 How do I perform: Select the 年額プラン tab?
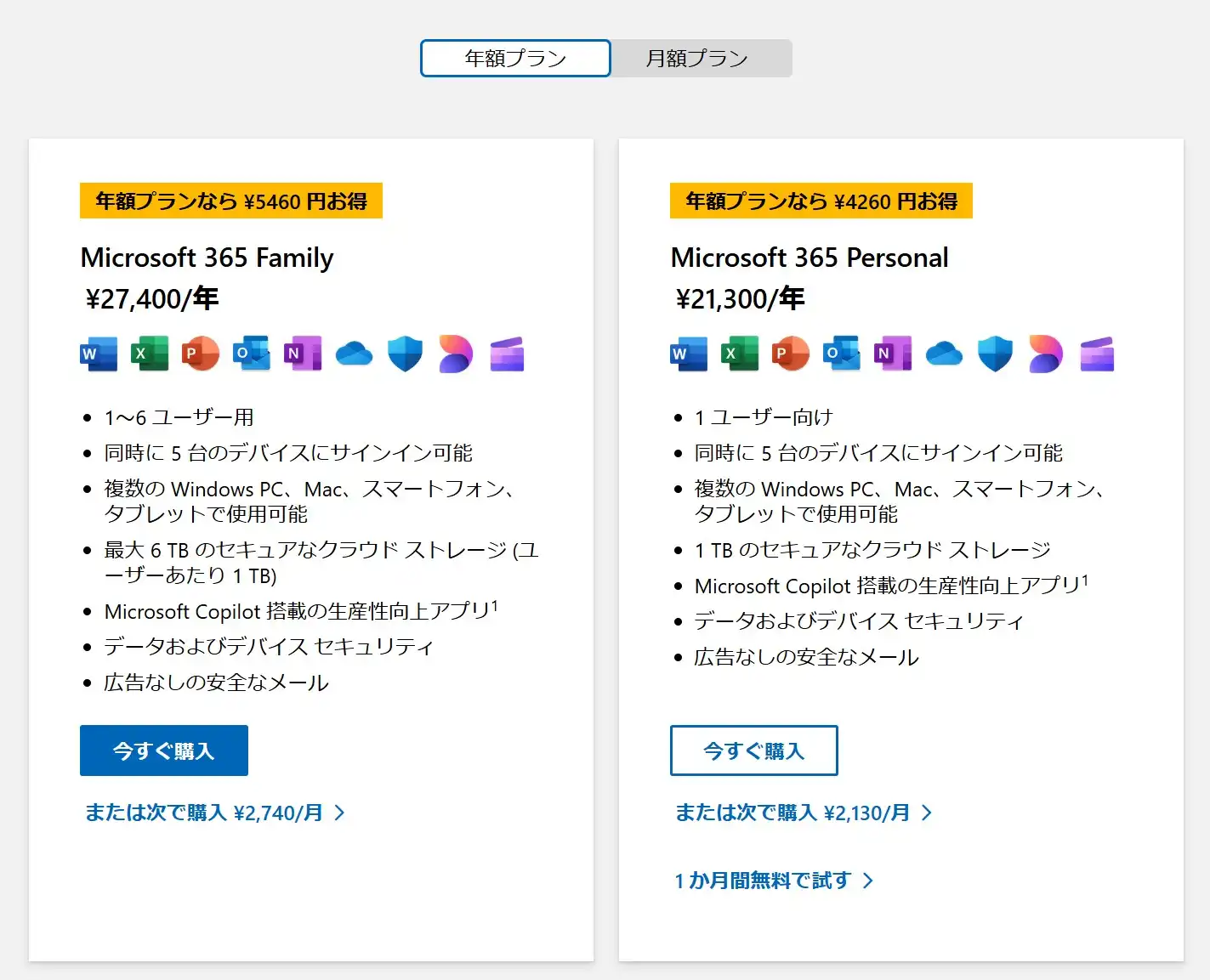[x=514, y=58]
